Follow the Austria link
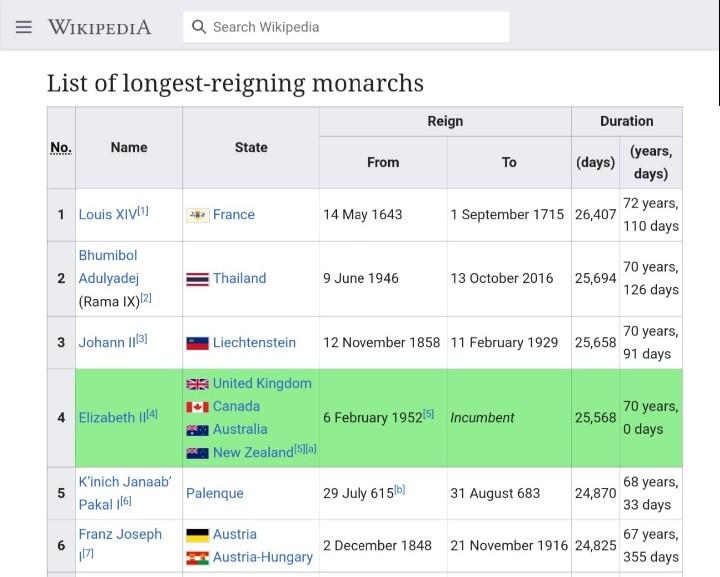Image resolution: width=720 pixels, height=577 pixels. click(x=234, y=534)
